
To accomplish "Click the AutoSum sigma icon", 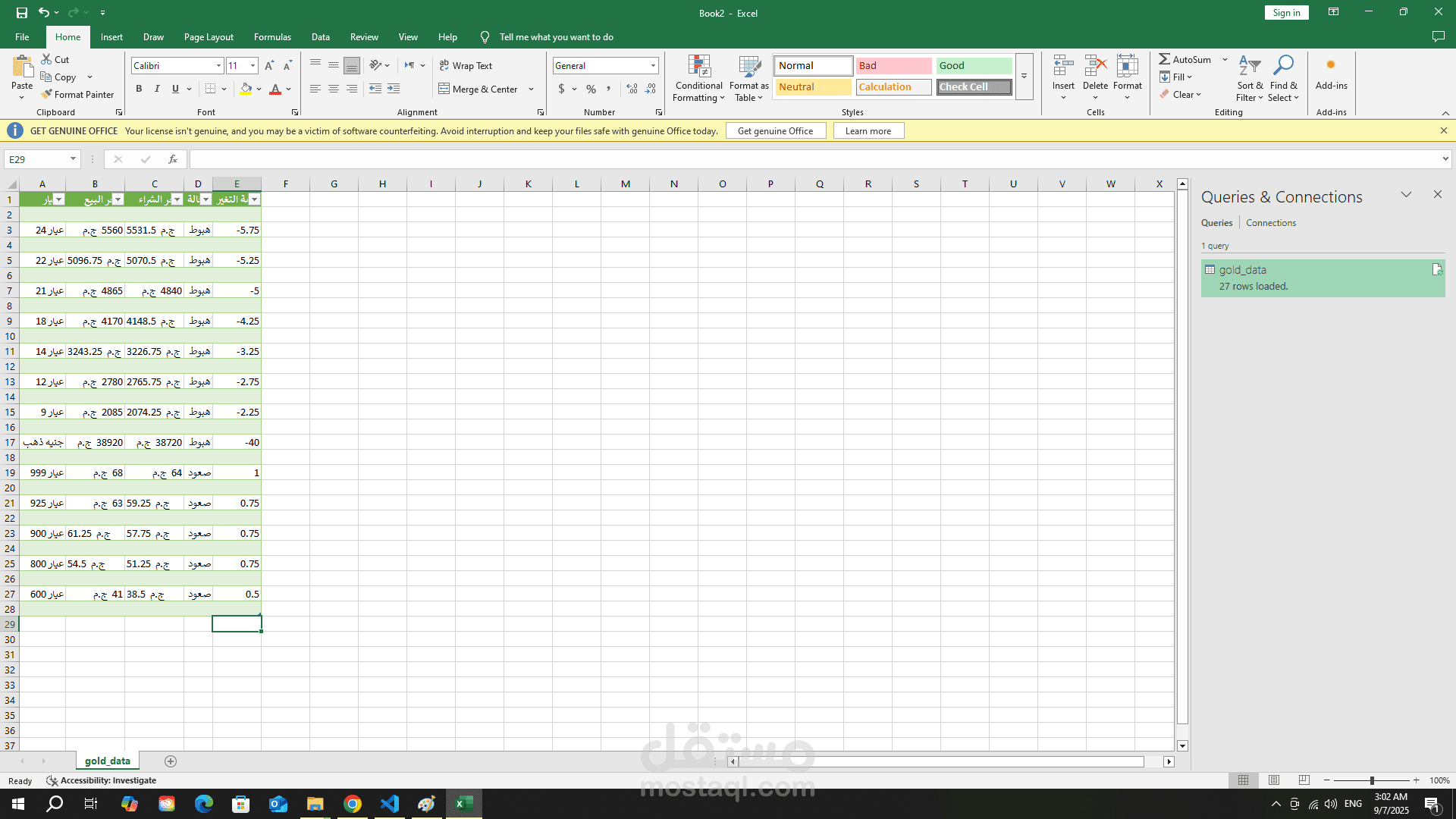I will coord(1164,59).
